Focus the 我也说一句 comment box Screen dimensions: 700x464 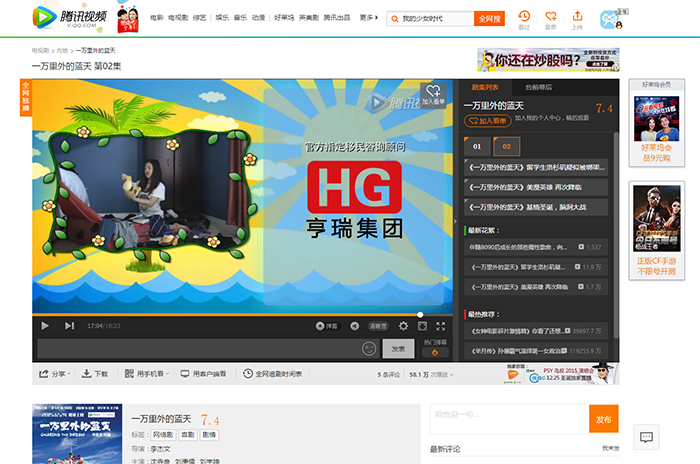coord(509,419)
